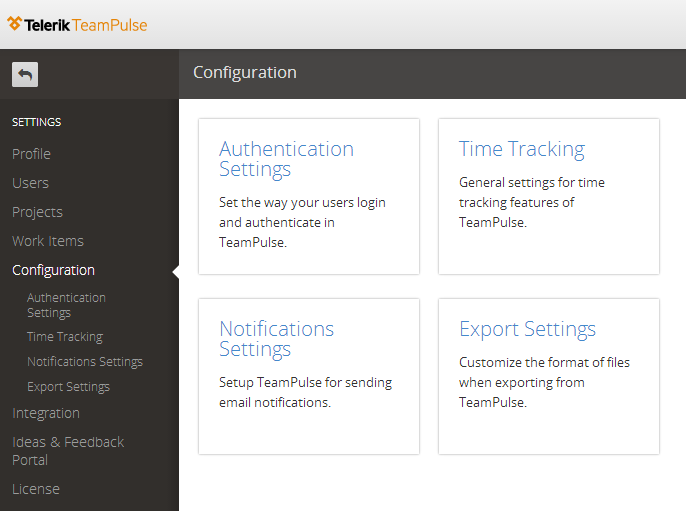
Task: Click the SETTINGS sidebar heading
Action: pos(37,122)
